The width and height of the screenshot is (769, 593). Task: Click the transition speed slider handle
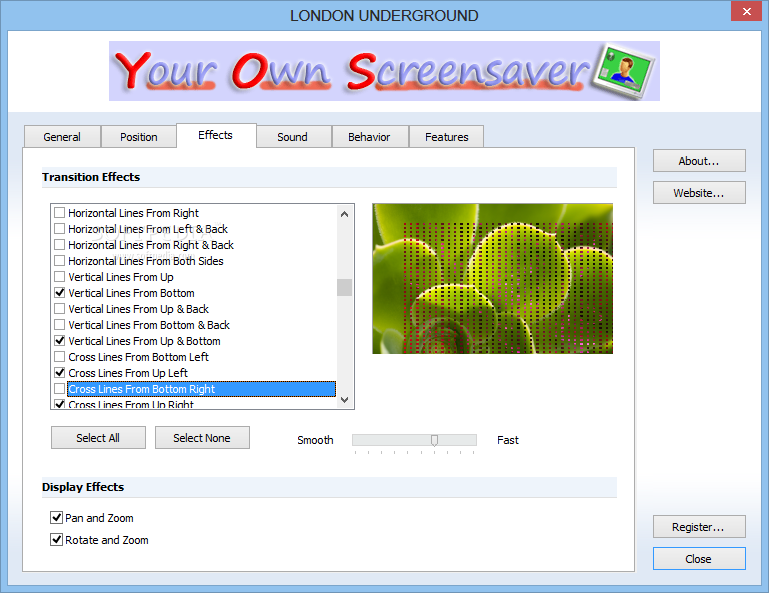[434, 440]
